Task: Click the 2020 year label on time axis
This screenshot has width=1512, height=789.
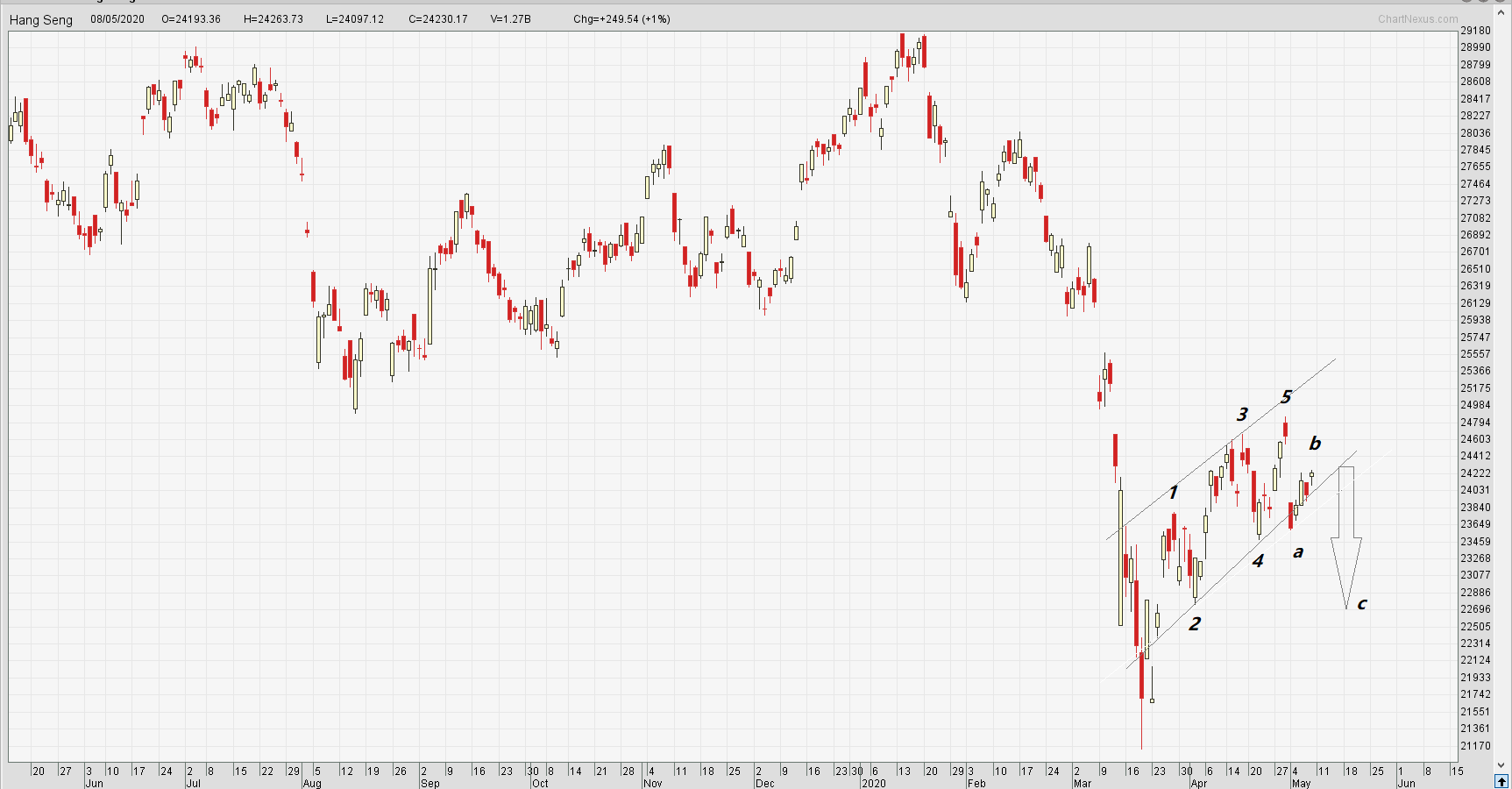Action: (x=874, y=783)
